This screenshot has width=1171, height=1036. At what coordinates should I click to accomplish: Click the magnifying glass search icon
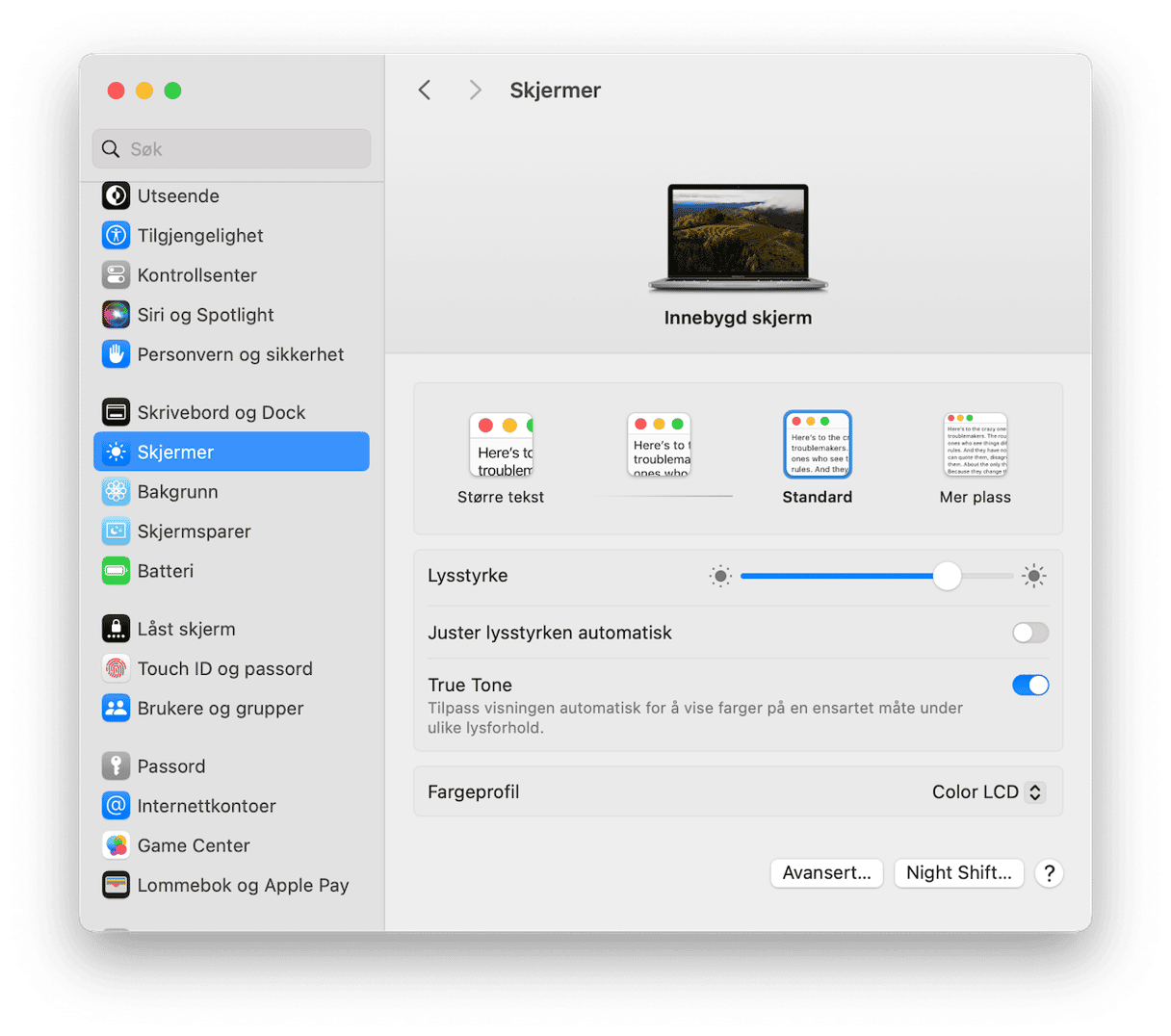pyautogui.click(x=111, y=149)
